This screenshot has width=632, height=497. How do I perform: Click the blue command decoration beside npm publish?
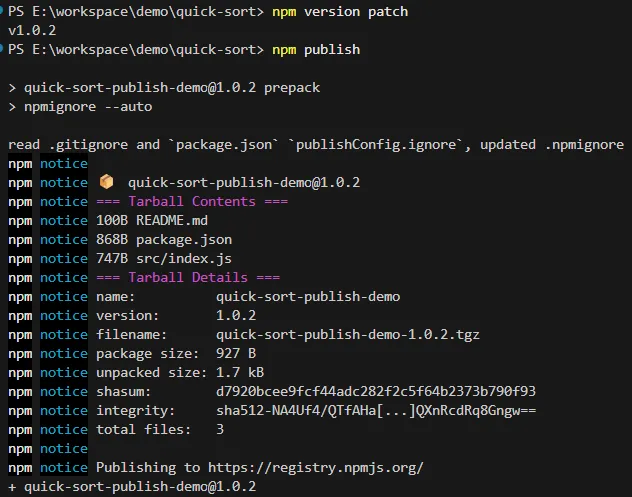click(x=3, y=50)
